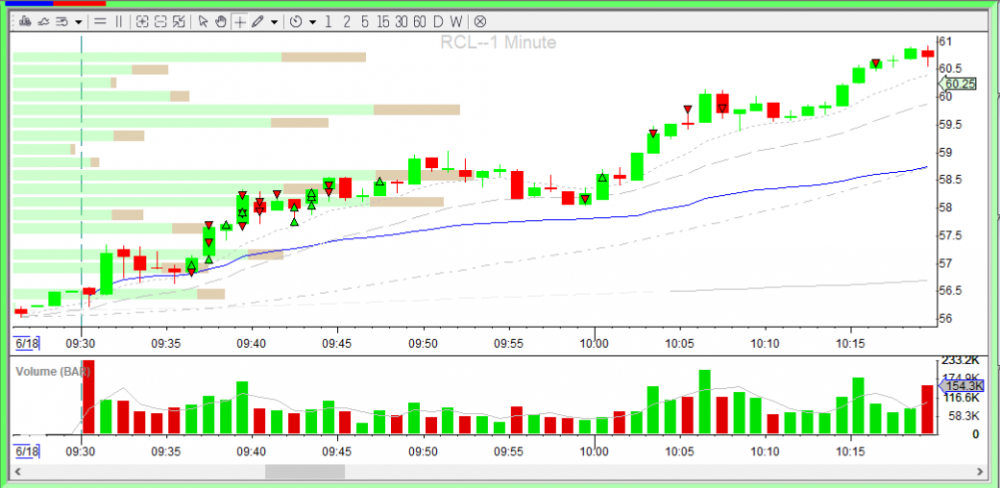
Task: Select the vertical lines tool icon
Action: [x=119, y=21]
